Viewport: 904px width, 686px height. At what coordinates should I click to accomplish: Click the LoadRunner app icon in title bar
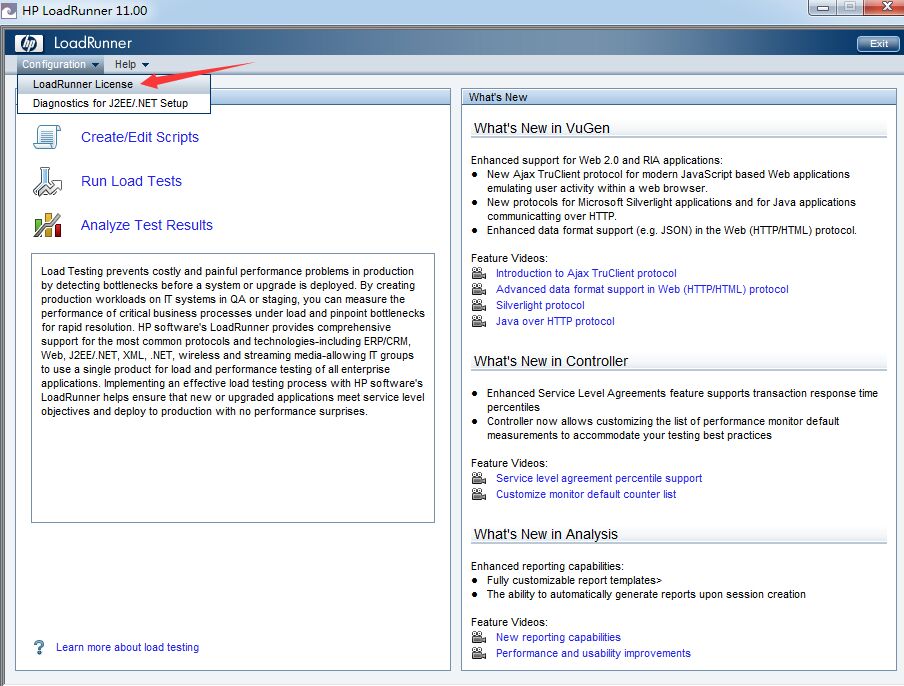[x=9, y=10]
